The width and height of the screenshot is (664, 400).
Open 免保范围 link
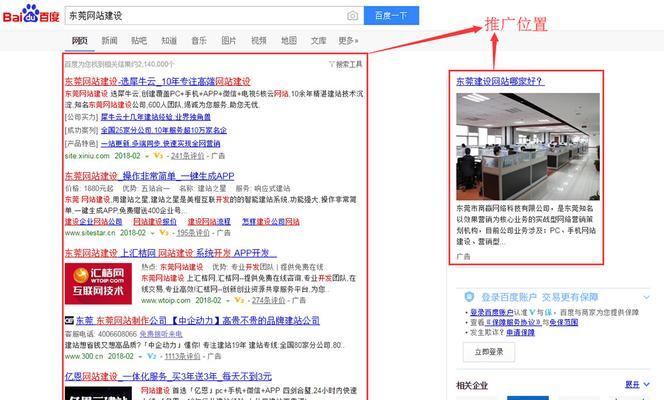click(x=564, y=323)
